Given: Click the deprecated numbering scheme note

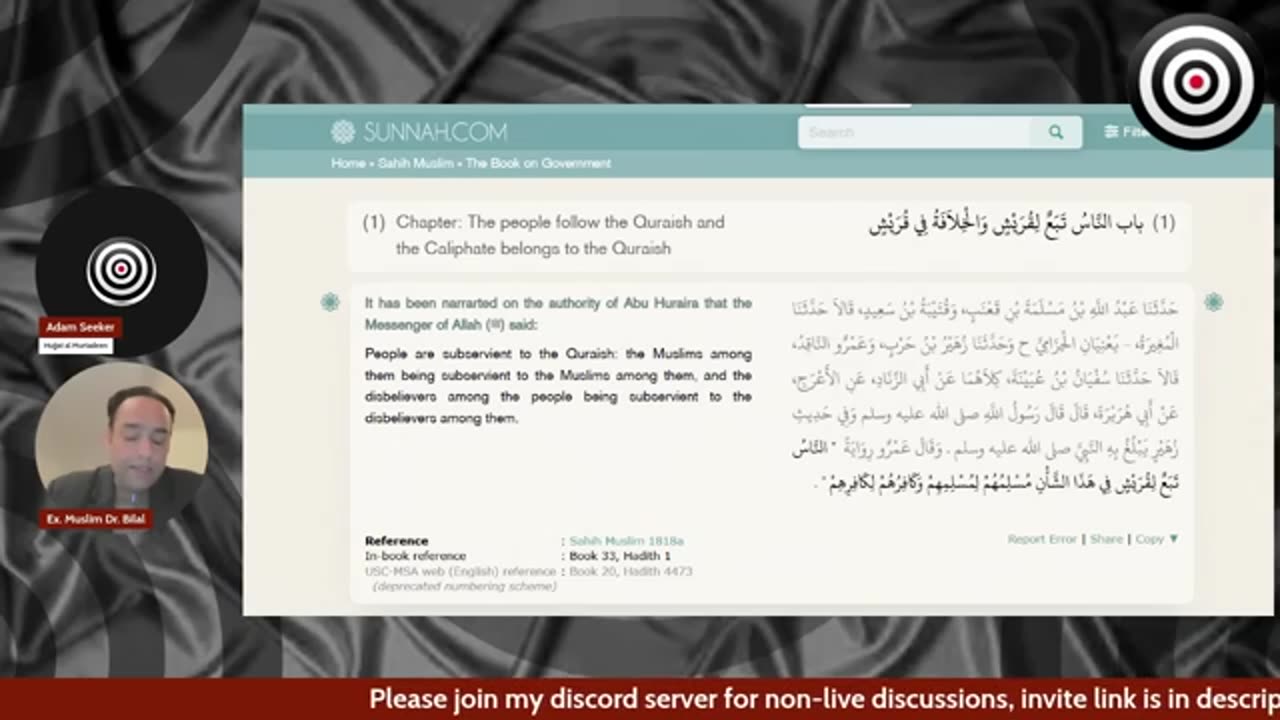Looking at the screenshot, I should pyautogui.click(x=464, y=586).
